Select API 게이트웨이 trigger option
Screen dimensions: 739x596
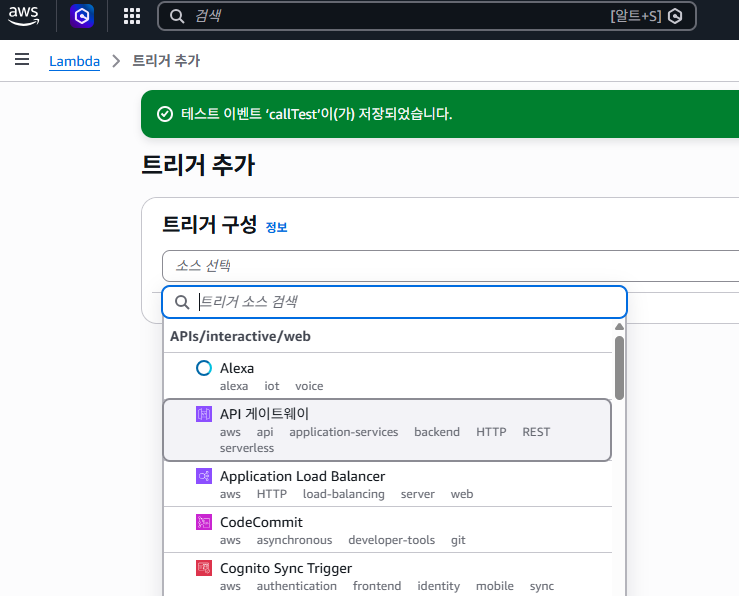pos(387,430)
